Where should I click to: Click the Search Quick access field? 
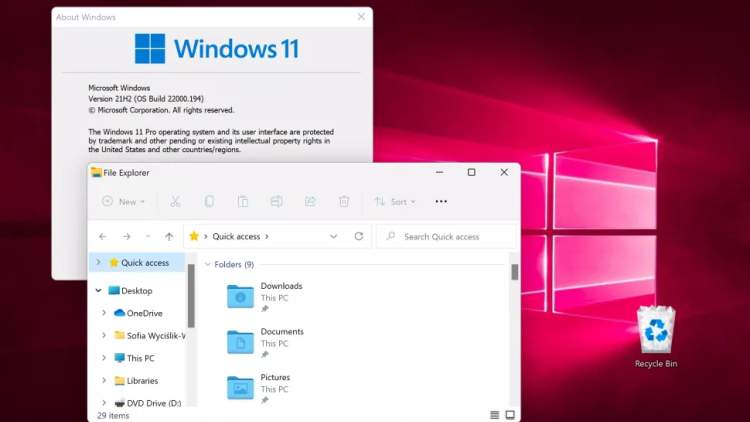pyautogui.click(x=447, y=236)
